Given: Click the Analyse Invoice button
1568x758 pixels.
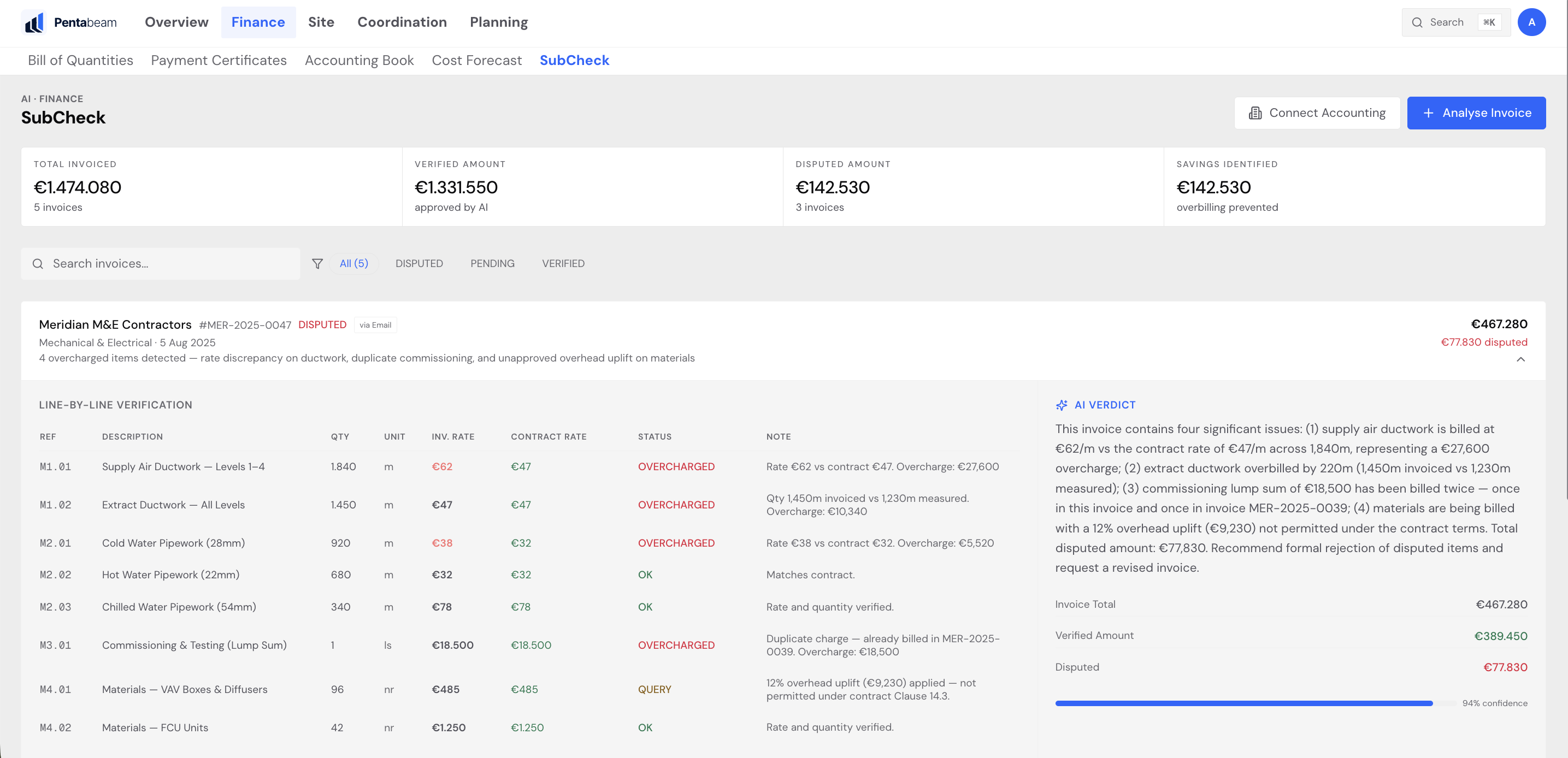Looking at the screenshot, I should 1476,113.
